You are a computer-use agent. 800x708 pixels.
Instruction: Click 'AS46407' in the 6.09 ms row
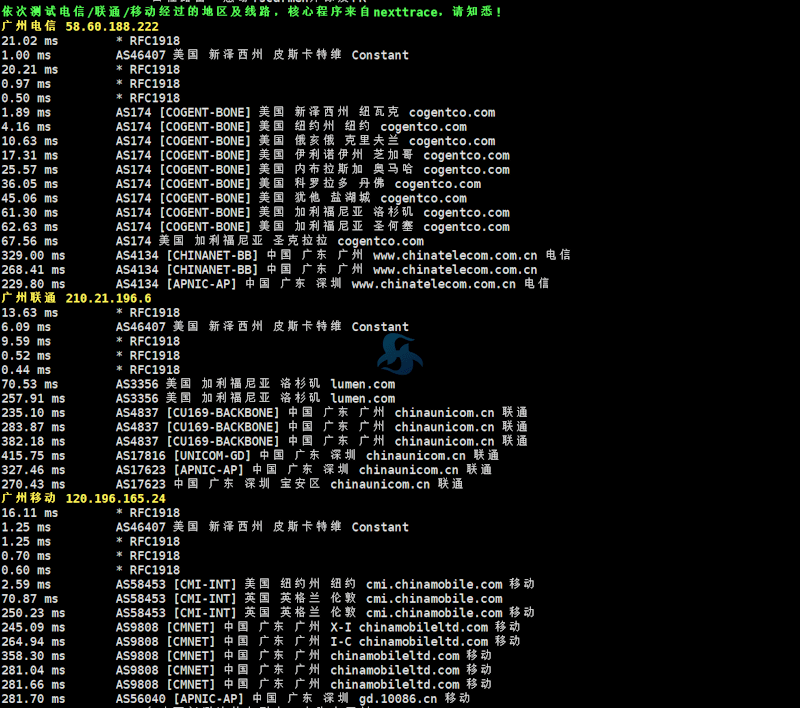[141, 327]
